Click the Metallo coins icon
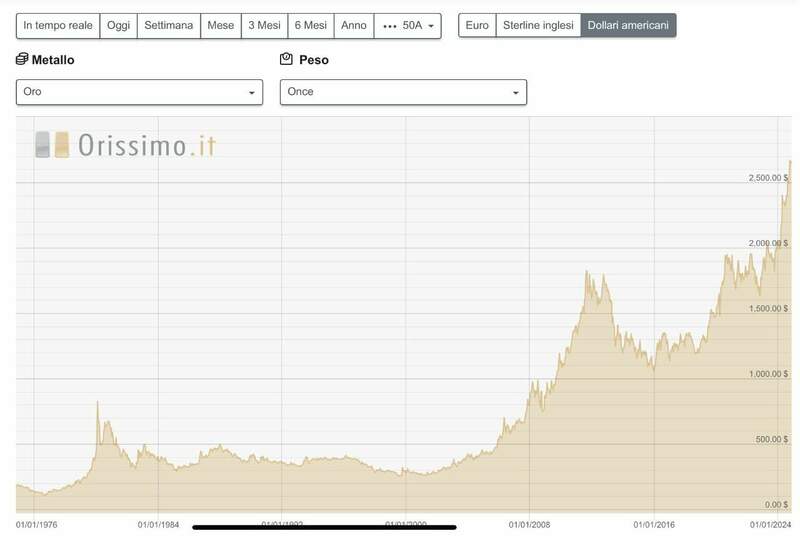Image resolution: width=800 pixels, height=536 pixels. click(22, 60)
